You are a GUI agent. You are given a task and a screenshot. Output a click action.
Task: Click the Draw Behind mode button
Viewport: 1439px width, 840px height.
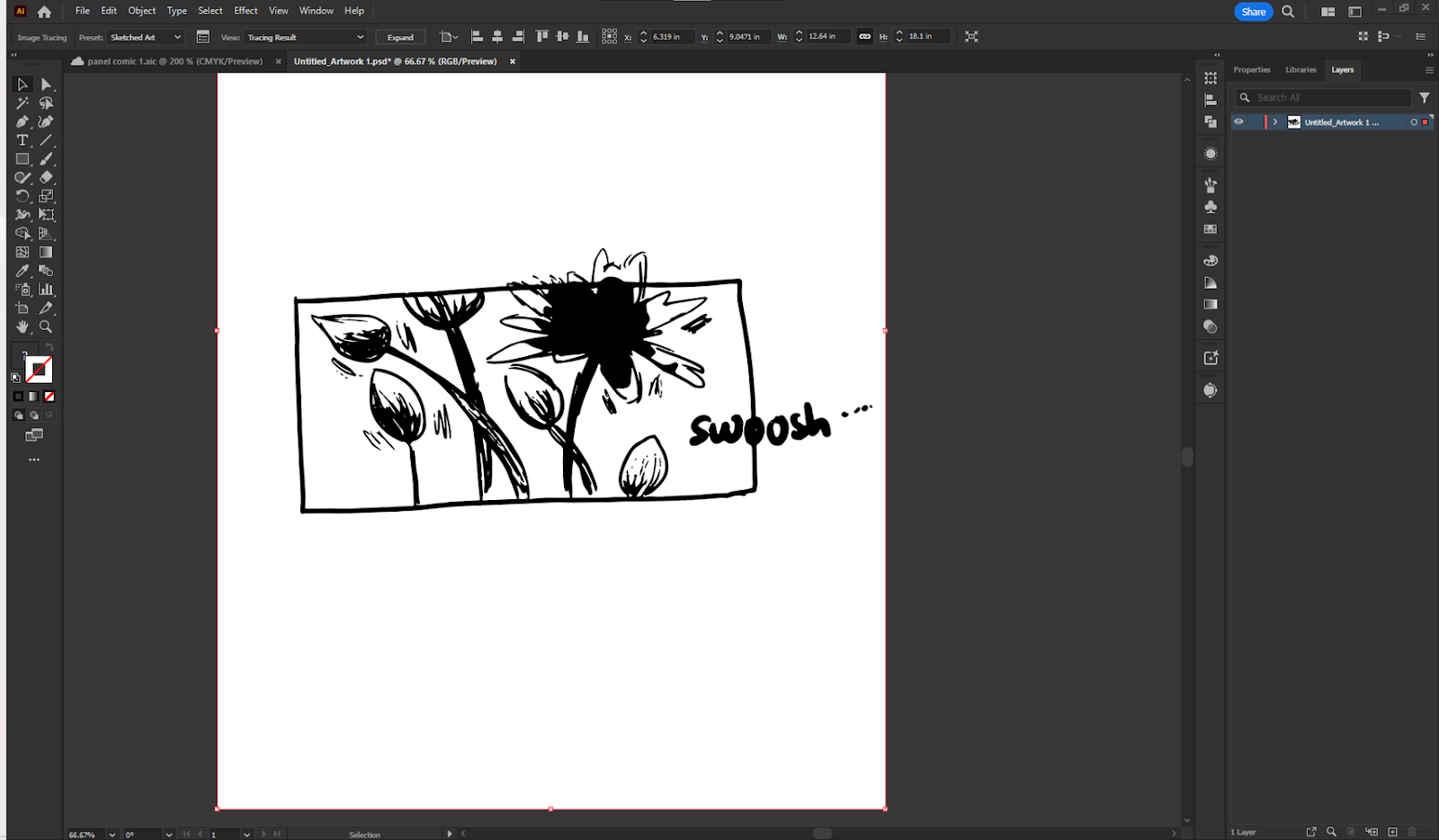pyautogui.click(x=34, y=416)
